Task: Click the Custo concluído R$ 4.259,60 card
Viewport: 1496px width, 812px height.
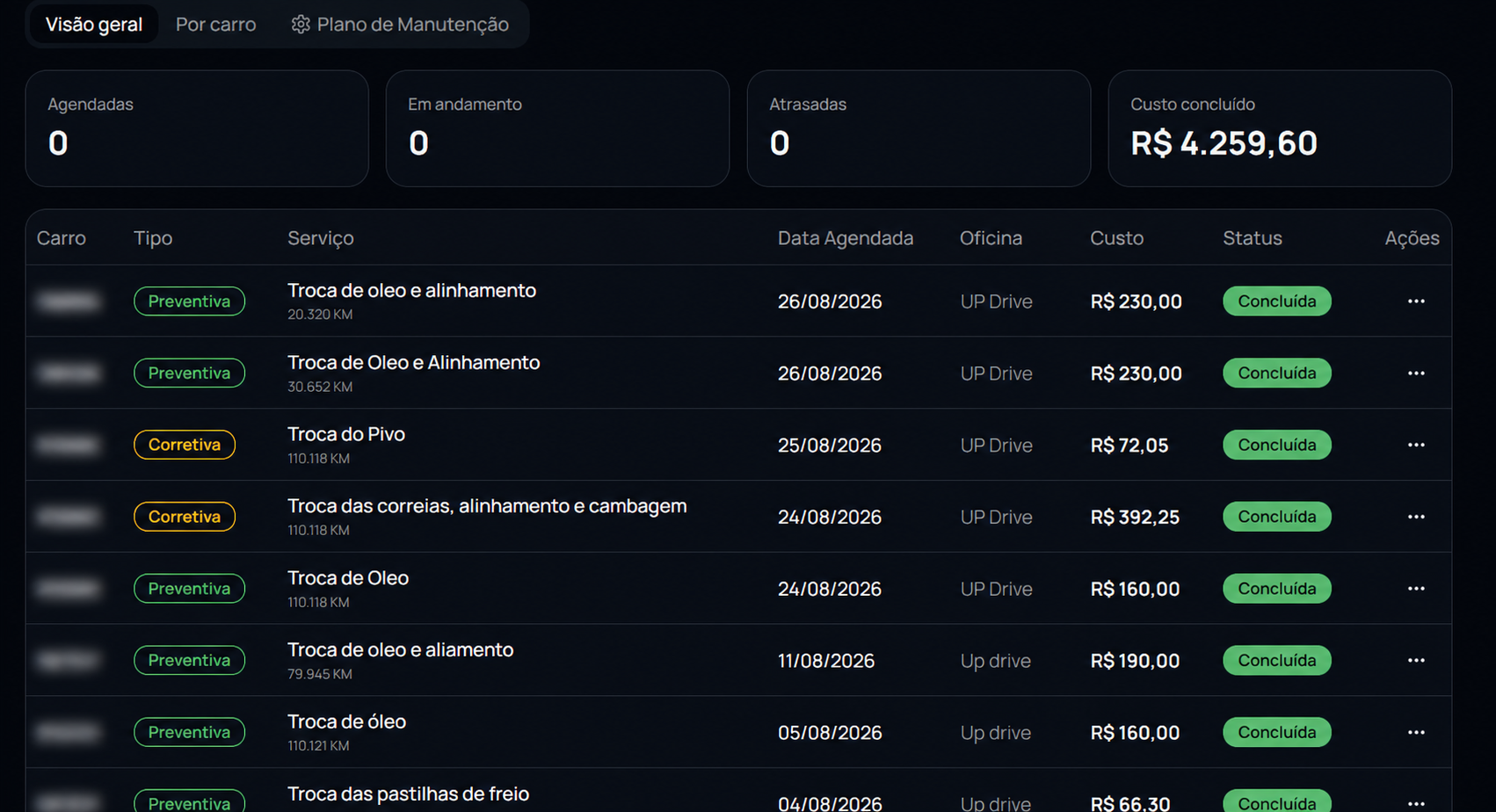Action: coord(1280,128)
